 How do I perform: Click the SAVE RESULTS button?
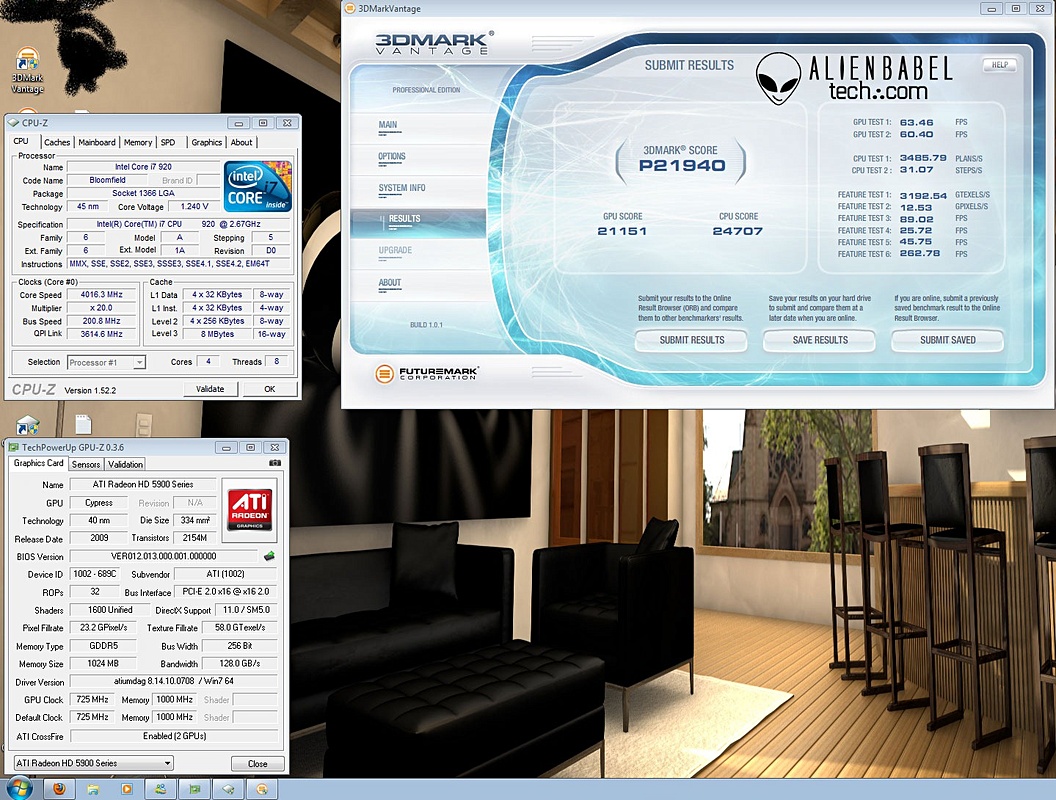pos(819,341)
